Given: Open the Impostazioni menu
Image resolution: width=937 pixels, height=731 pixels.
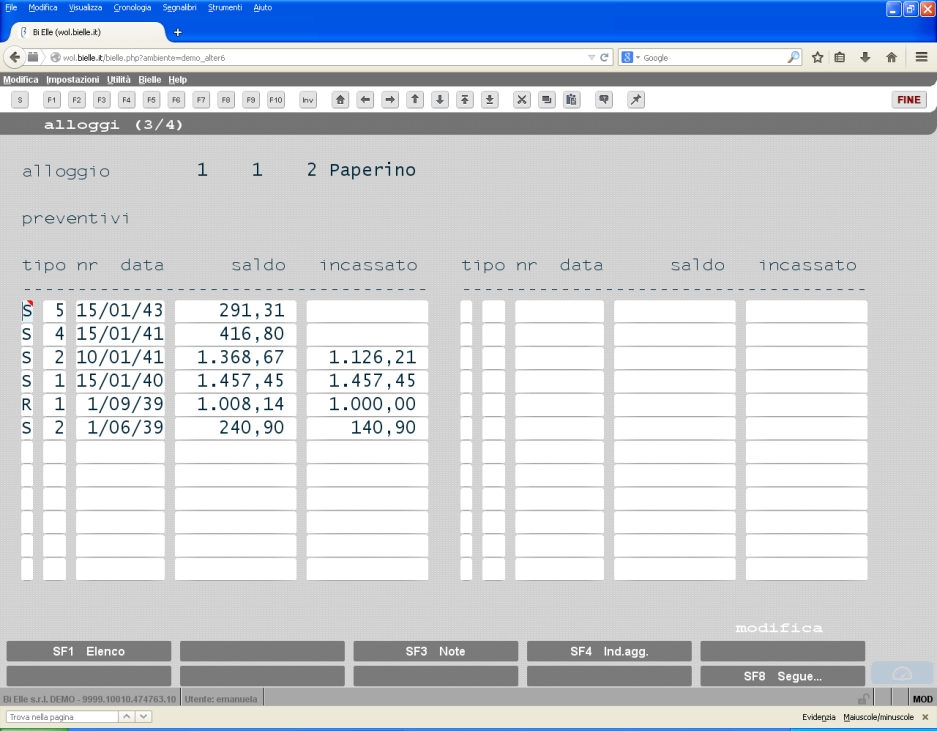Looking at the screenshot, I should point(72,79).
